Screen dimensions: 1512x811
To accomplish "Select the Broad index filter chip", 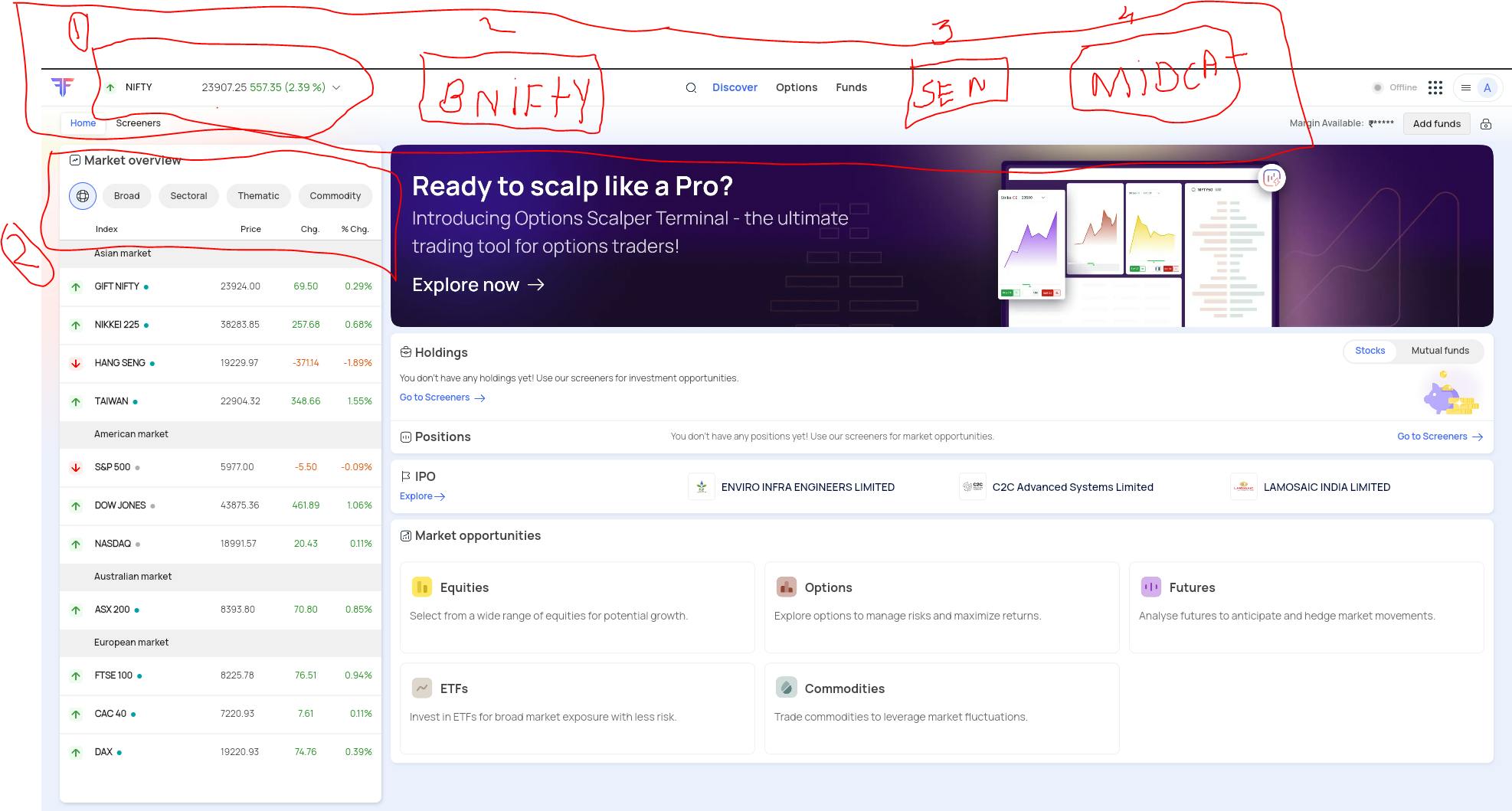I will [x=127, y=196].
